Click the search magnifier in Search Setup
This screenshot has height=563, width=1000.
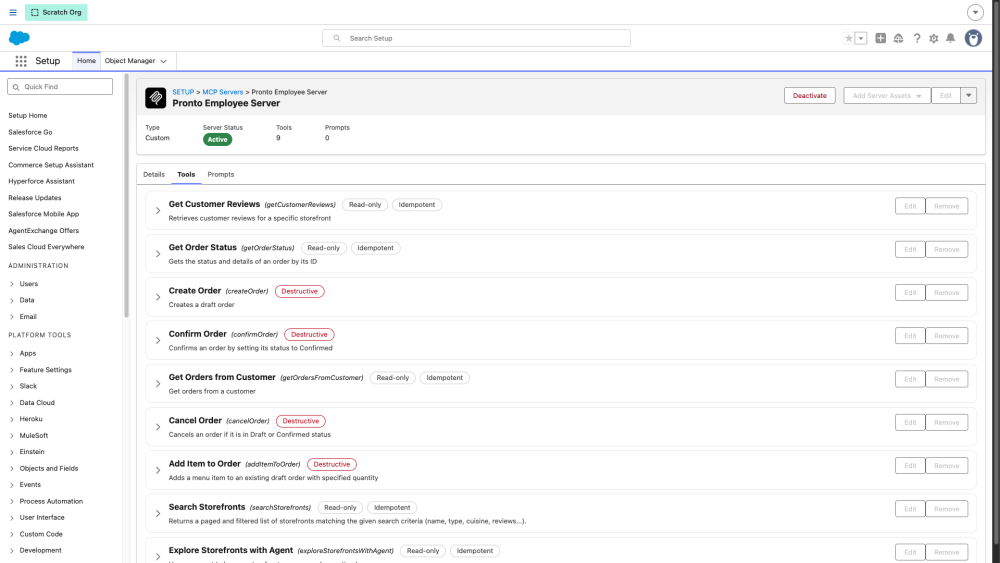[x=337, y=38]
